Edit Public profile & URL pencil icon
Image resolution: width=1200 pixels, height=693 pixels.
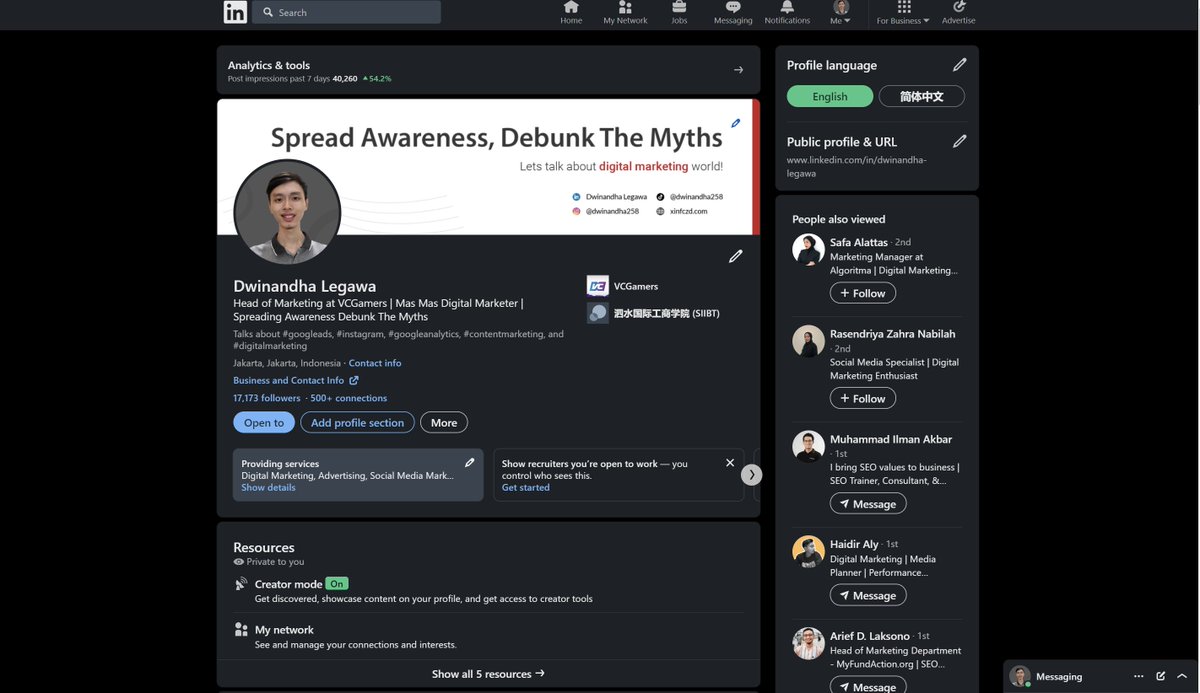coord(960,141)
